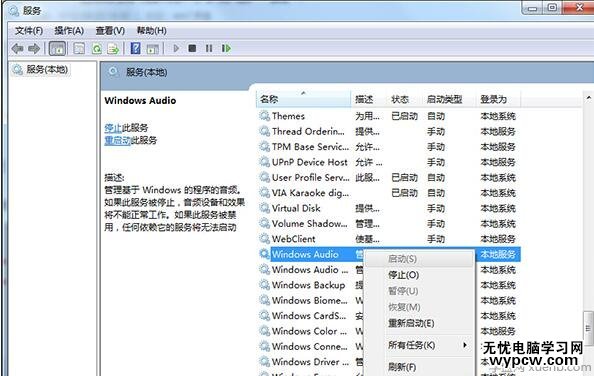Click the Forward arrow in the toolbar
The height and width of the screenshot is (376, 594).
point(34,48)
